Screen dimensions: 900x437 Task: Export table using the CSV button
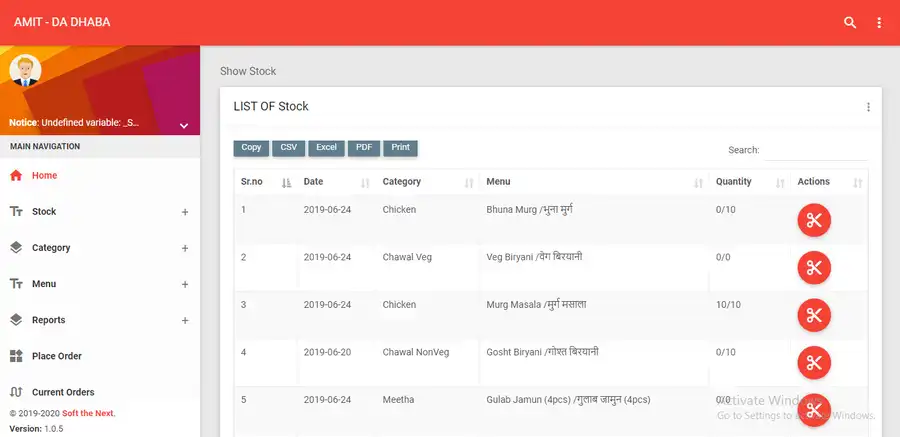(288, 148)
